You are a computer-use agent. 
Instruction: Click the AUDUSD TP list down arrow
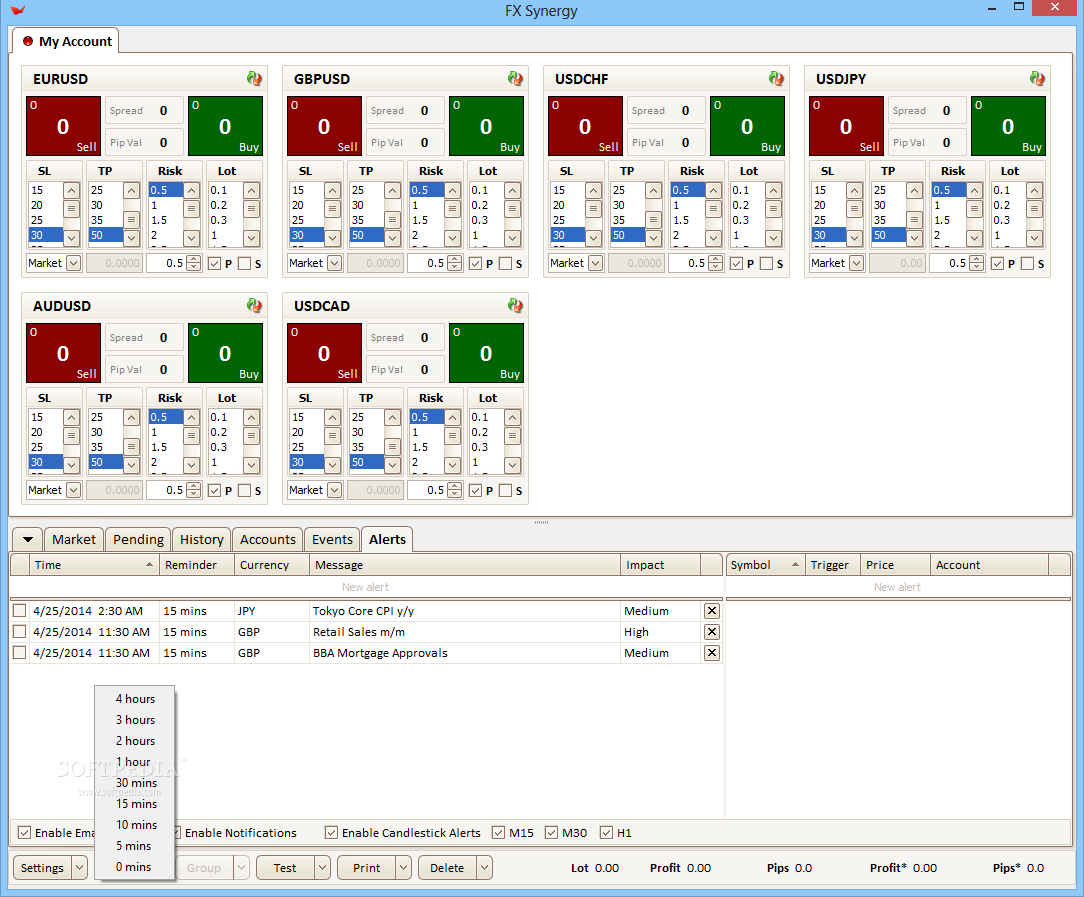click(x=131, y=465)
